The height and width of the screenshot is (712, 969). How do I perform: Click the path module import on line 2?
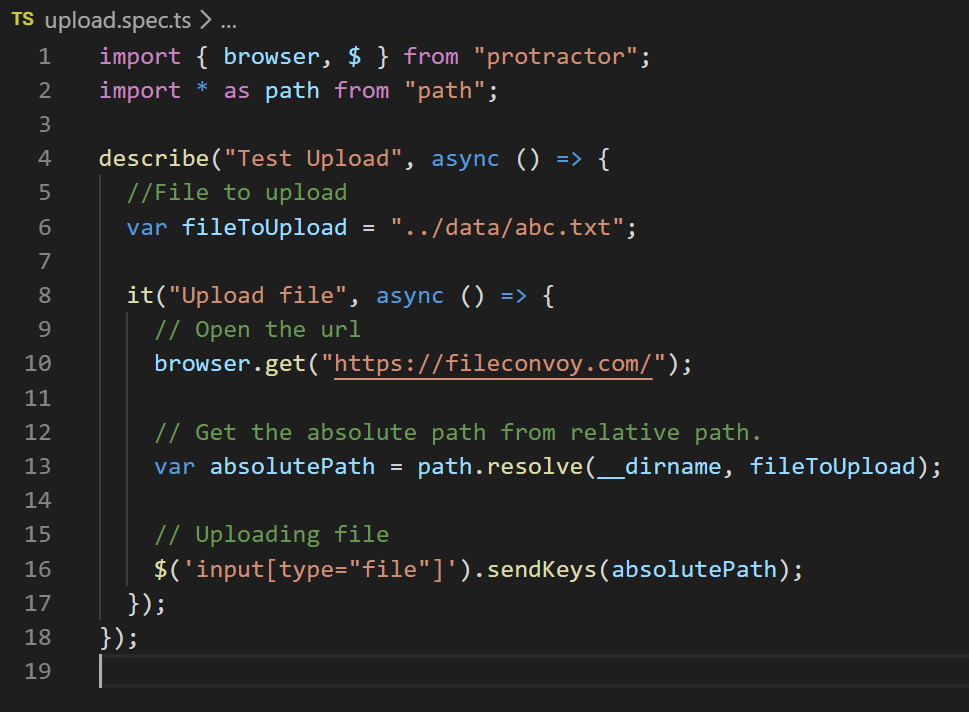292,90
